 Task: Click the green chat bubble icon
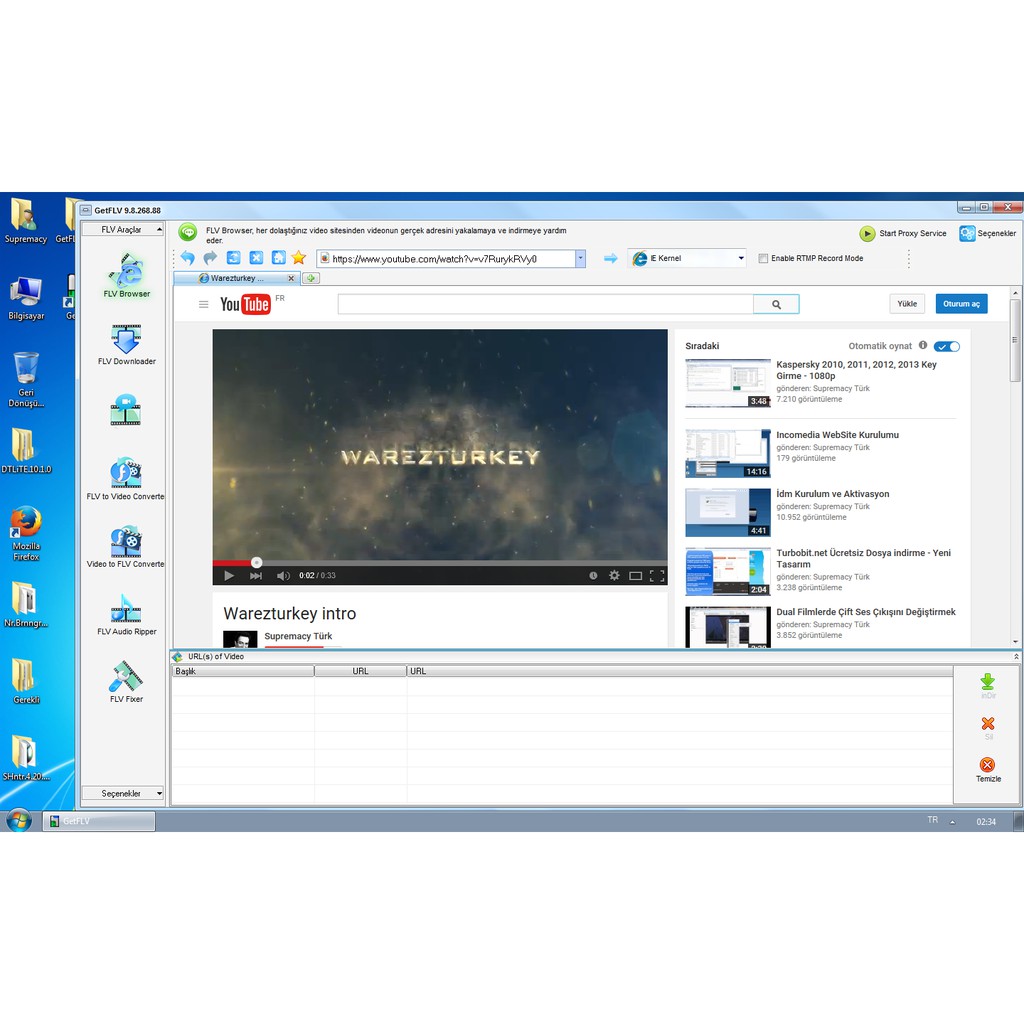[x=188, y=232]
